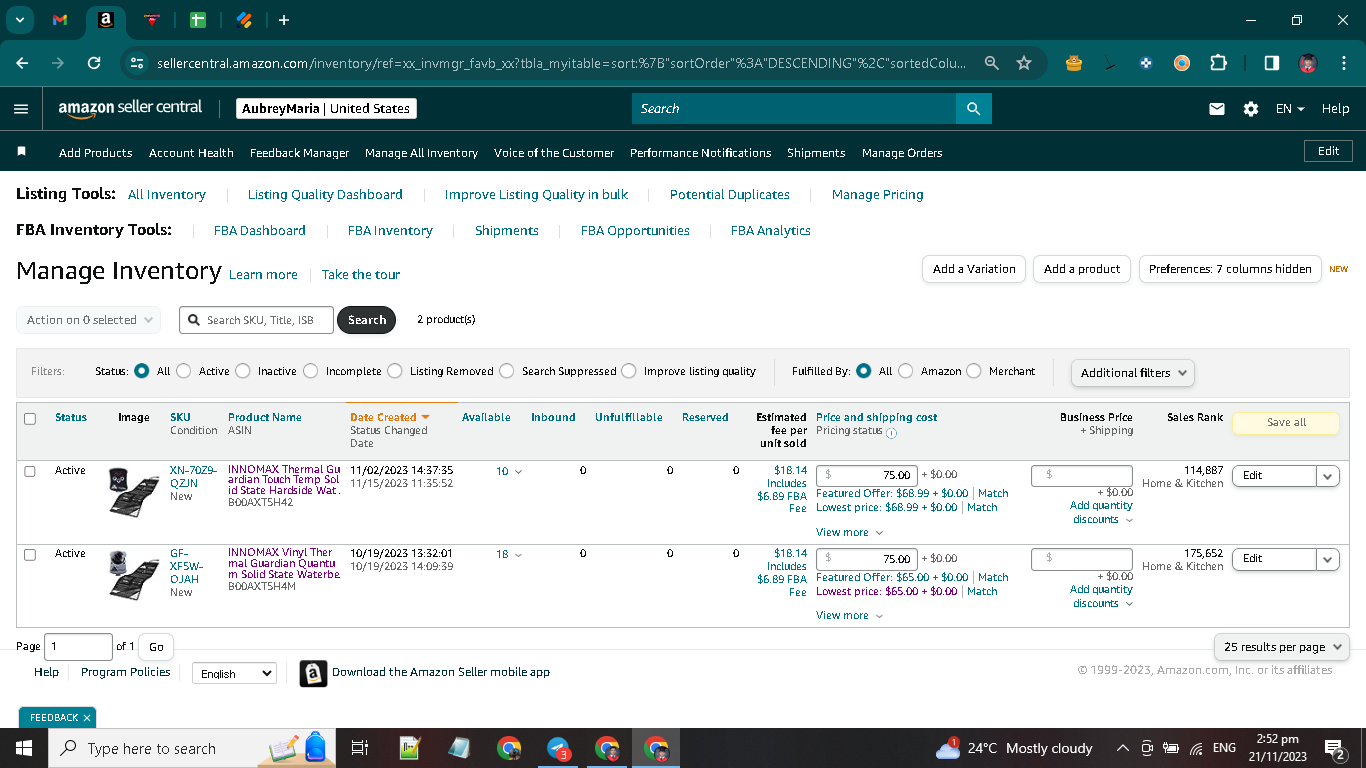The width and height of the screenshot is (1366, 768).
Task: Tick the select-all checkbox in table header
Action: pyautogui.click(x=30, y=419)
